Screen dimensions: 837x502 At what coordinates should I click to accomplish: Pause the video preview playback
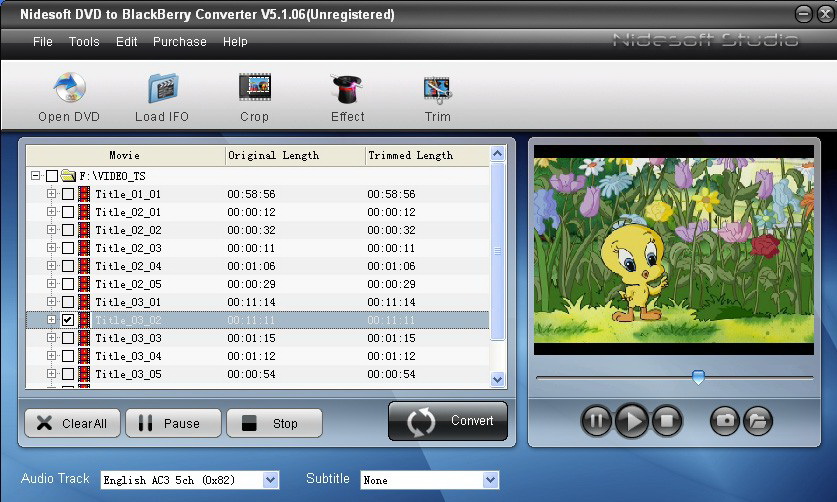tap(596, 421)
